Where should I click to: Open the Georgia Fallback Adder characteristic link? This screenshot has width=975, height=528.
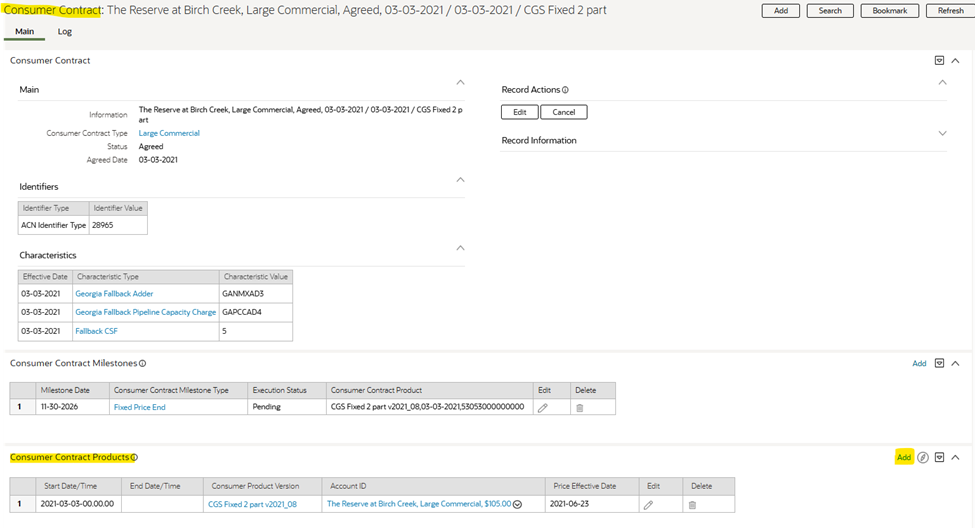tap(114, 294)
